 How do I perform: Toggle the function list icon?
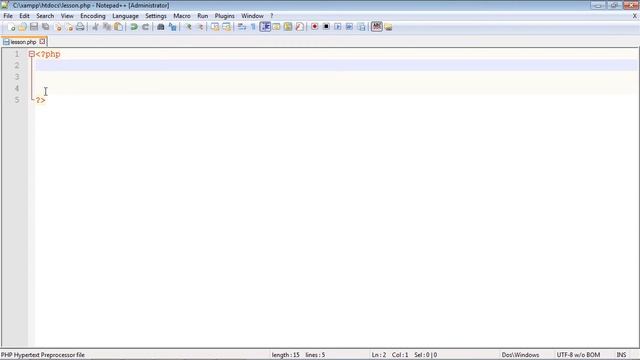300,27
